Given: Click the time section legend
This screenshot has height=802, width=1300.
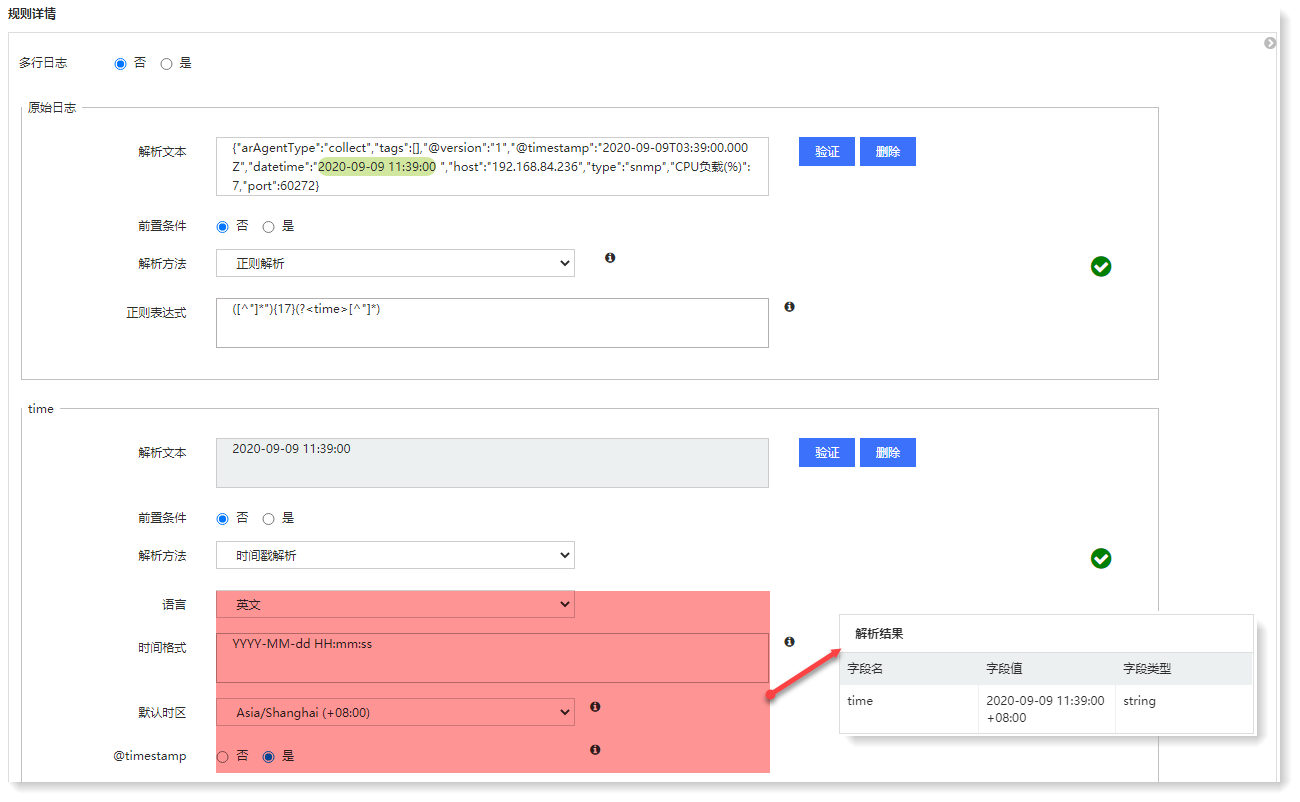Looking at the screenshot, I should point(41,408).
